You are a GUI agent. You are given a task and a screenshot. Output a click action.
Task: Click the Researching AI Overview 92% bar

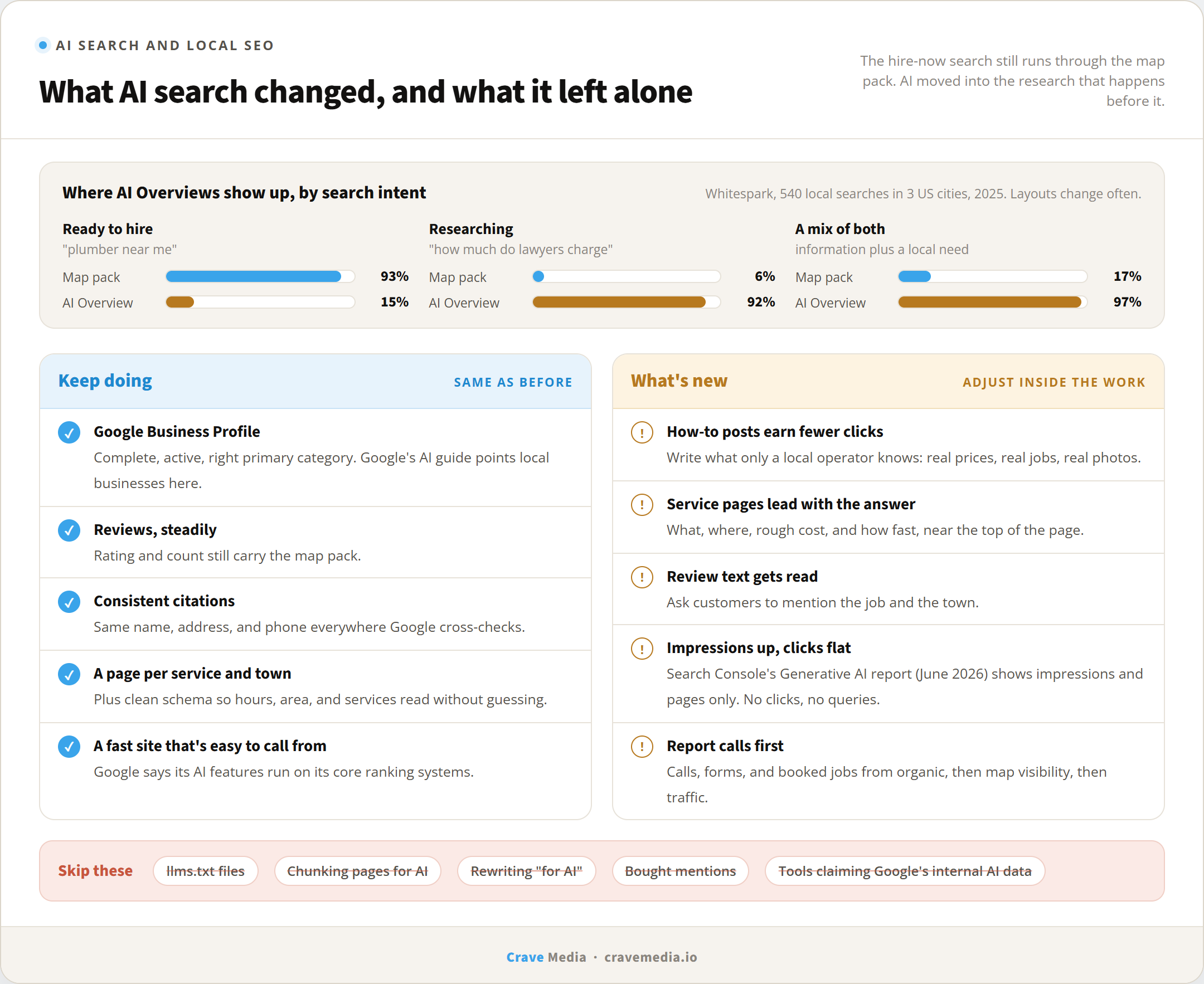(626, 302)
